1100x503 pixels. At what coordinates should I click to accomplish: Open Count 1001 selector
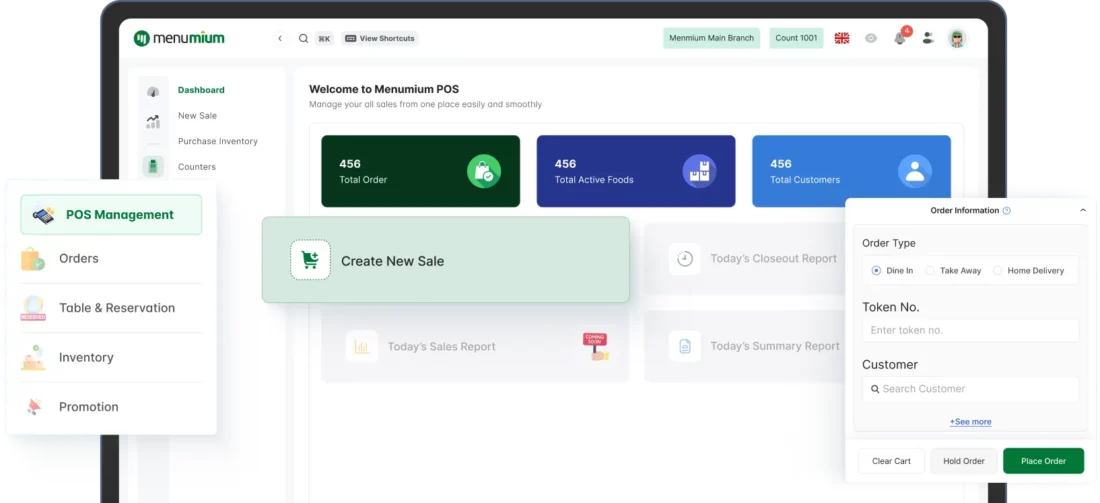tap(796, 38)
